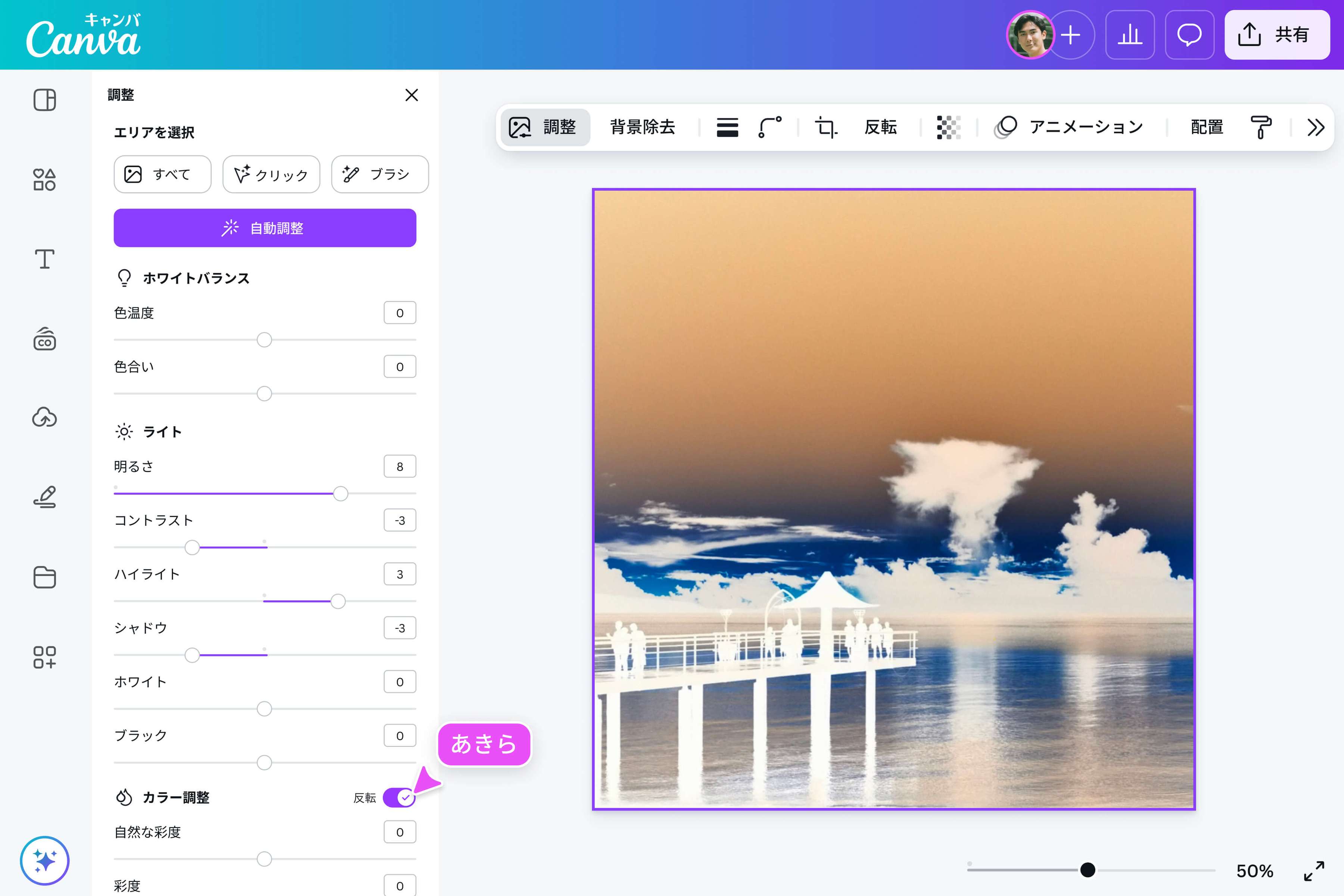This screenshot has height=896, width=1344.
Task: Click the zoom level slider handle
Action: click(x=1088, y=870)
